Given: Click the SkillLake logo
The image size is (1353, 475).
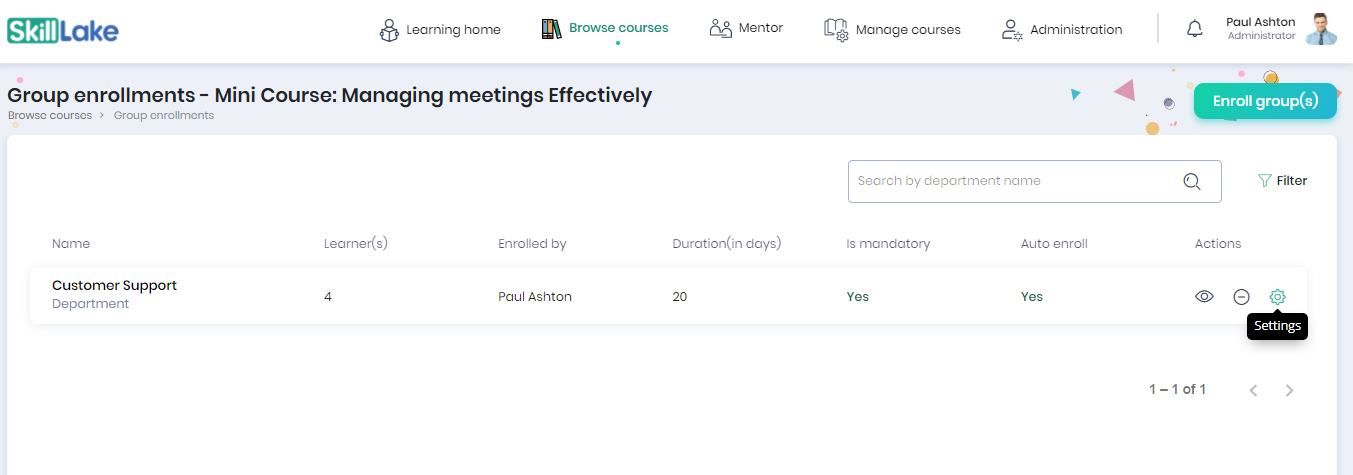Looking at the screenshot, I should click(62, 30).
